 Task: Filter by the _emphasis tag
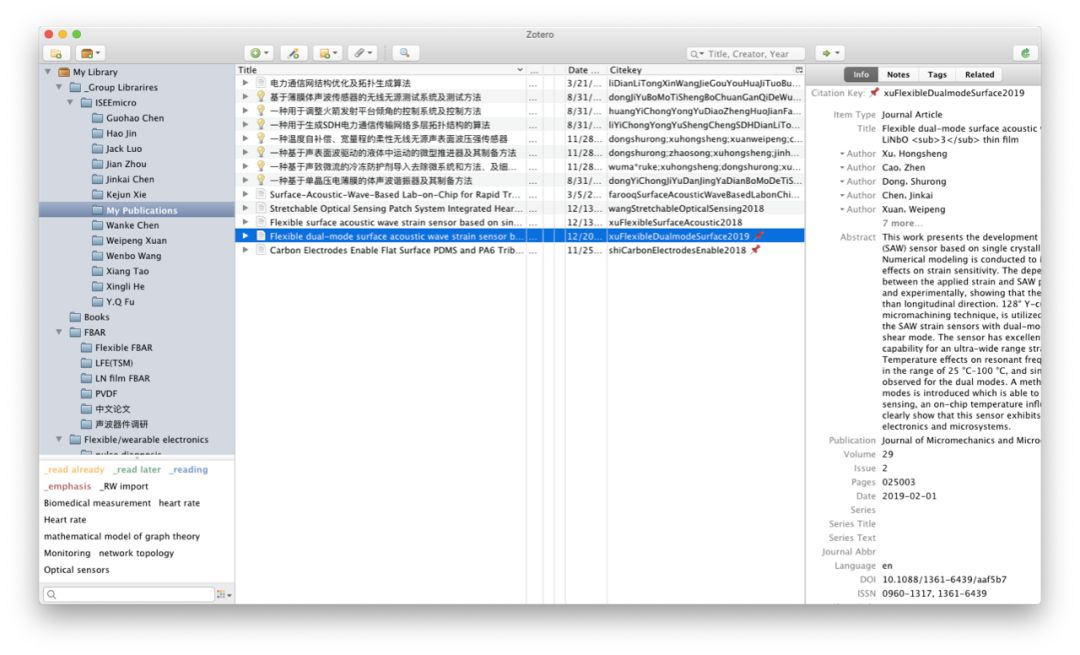[68, 486]
